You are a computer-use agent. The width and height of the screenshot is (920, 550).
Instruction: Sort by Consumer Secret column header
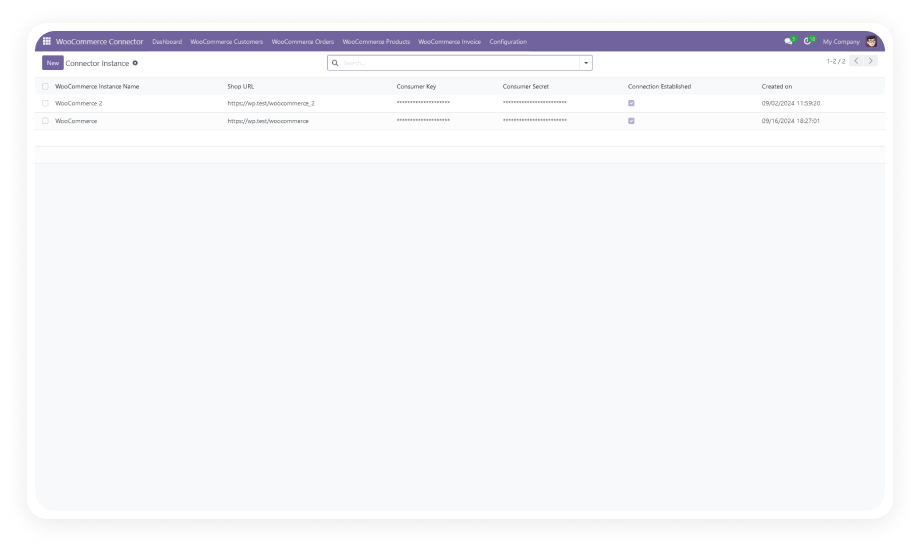[526, 86]
